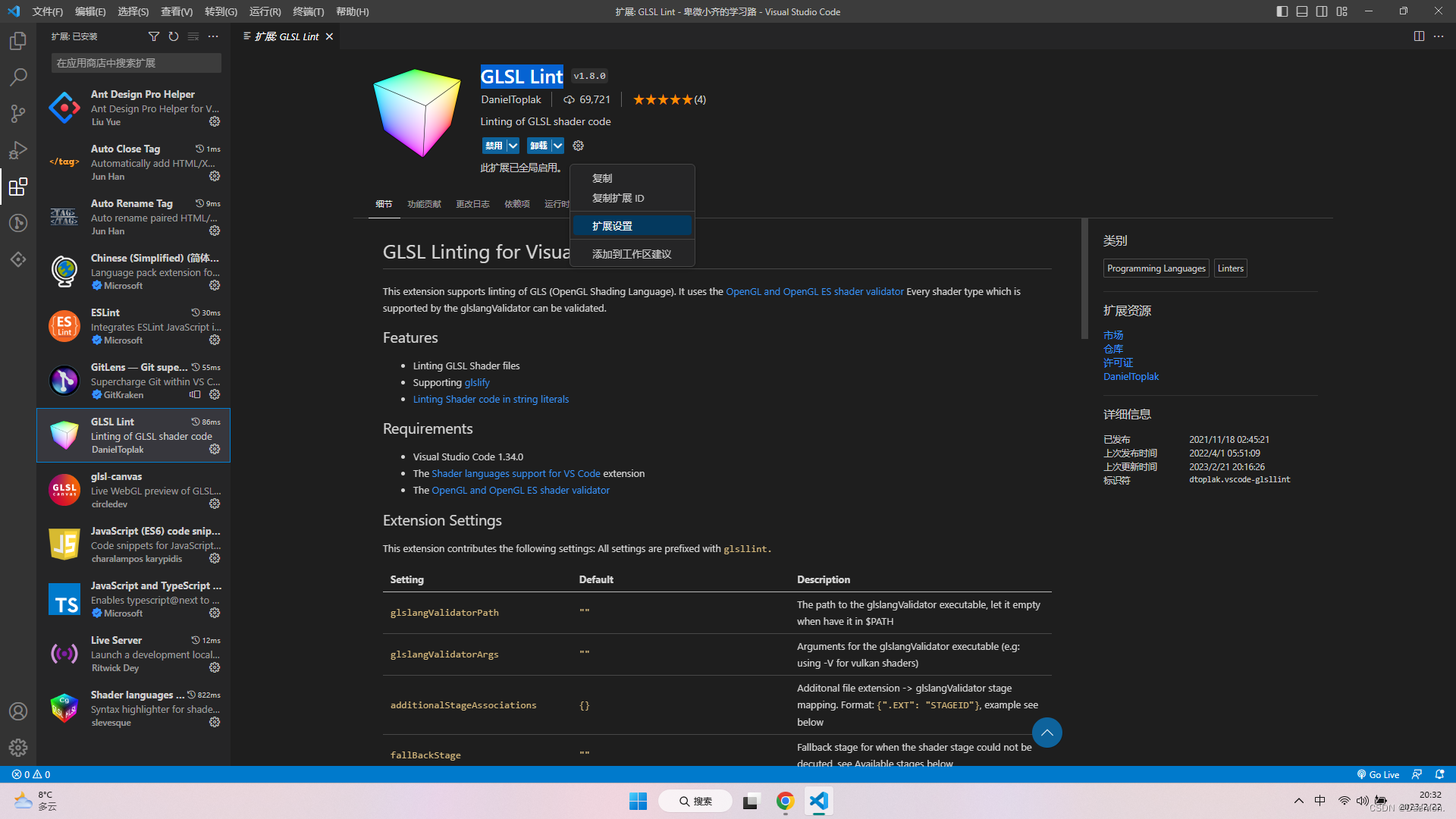Image resolution: width=1456 pixels, height=819 pixels.
Task: Click the five-star rating of GLSL Lint
Action: pyautogui.click(x=663, y=99)
